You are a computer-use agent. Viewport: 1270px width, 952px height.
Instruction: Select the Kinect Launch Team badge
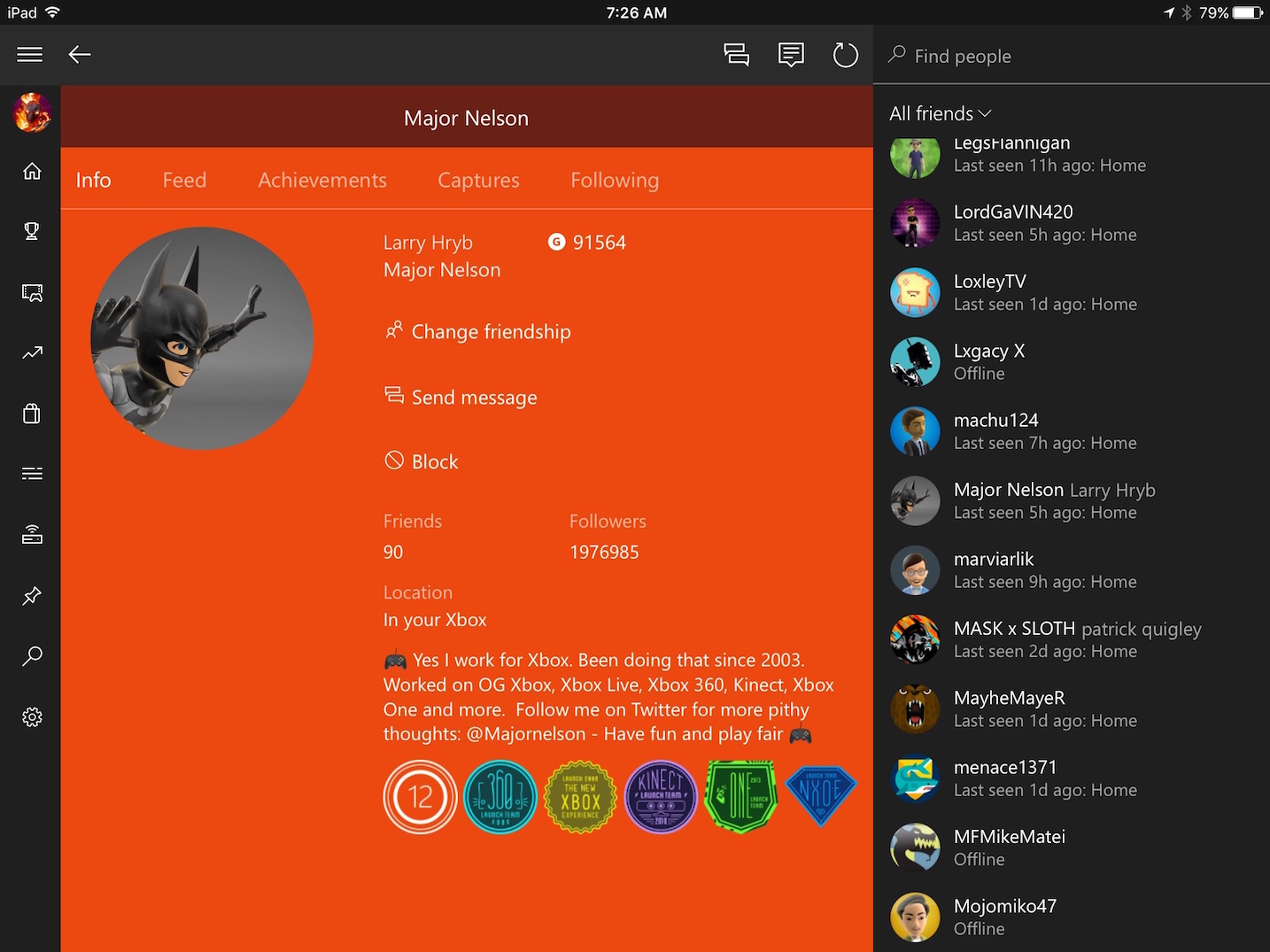coord(661,797)
